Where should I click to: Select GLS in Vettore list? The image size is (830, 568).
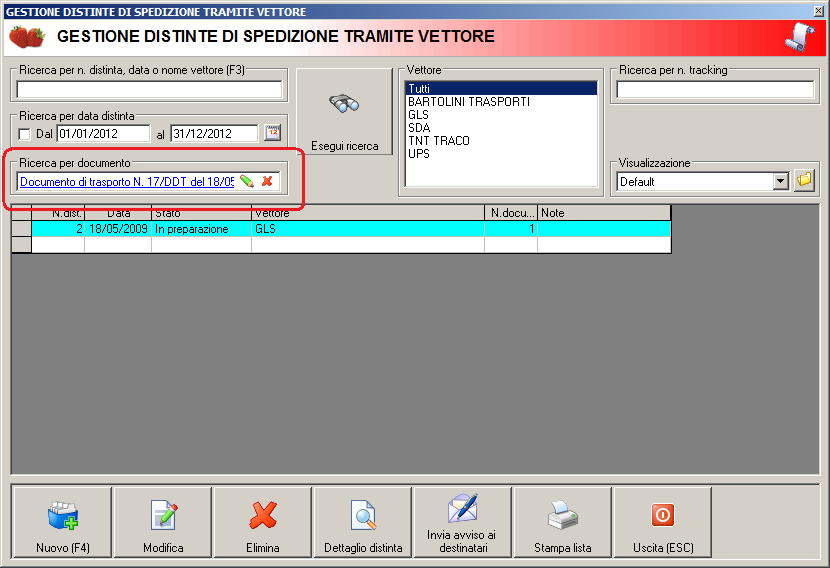501,114
